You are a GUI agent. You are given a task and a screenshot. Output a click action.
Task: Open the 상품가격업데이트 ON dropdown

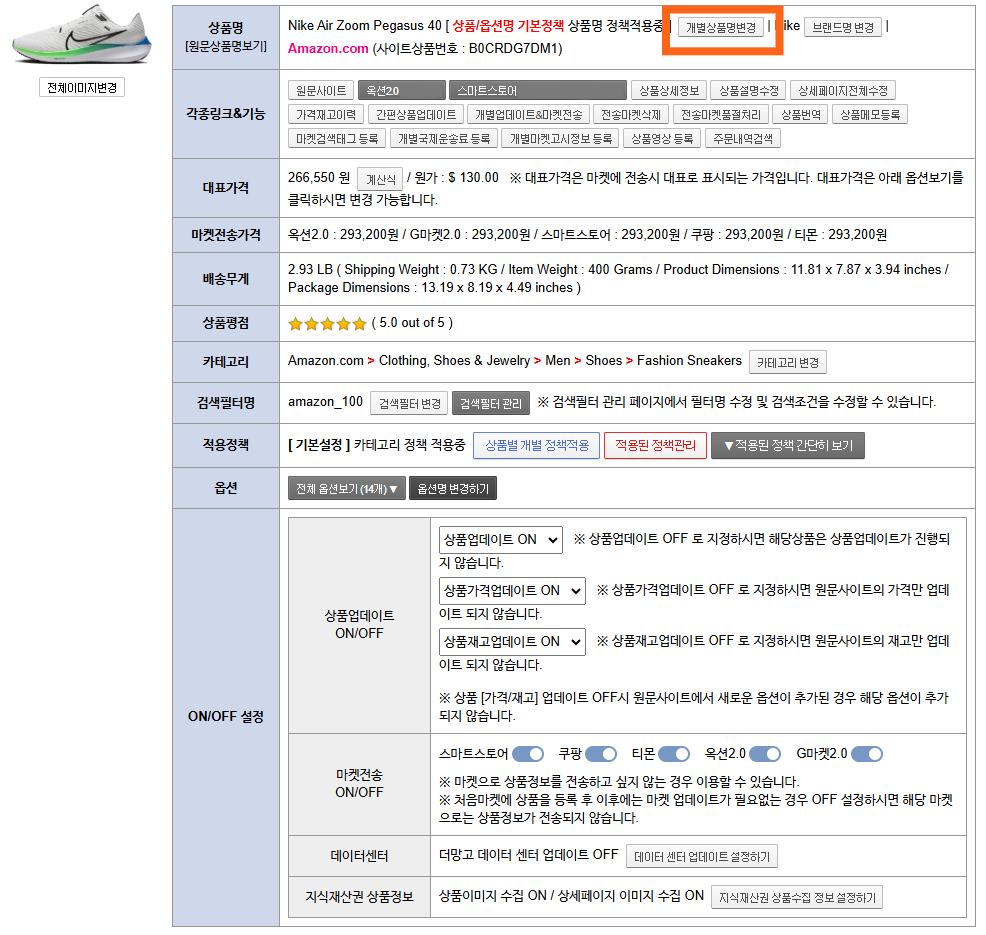[512, 591]
